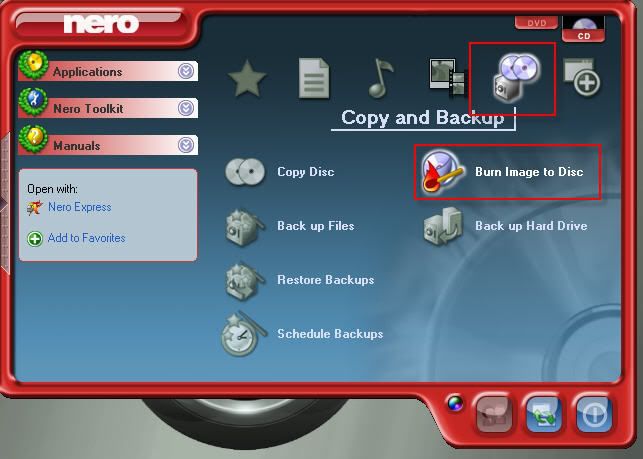Click the faded red button at bottom
Screen dimensions: 643x459
[494, 415]
